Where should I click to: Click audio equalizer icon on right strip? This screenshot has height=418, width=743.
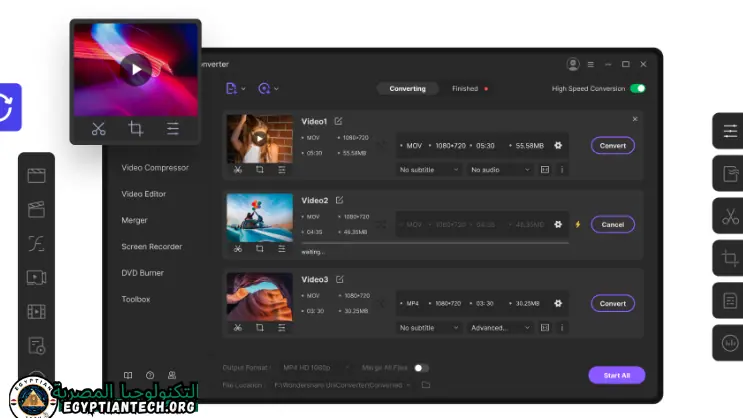[730, 343]
